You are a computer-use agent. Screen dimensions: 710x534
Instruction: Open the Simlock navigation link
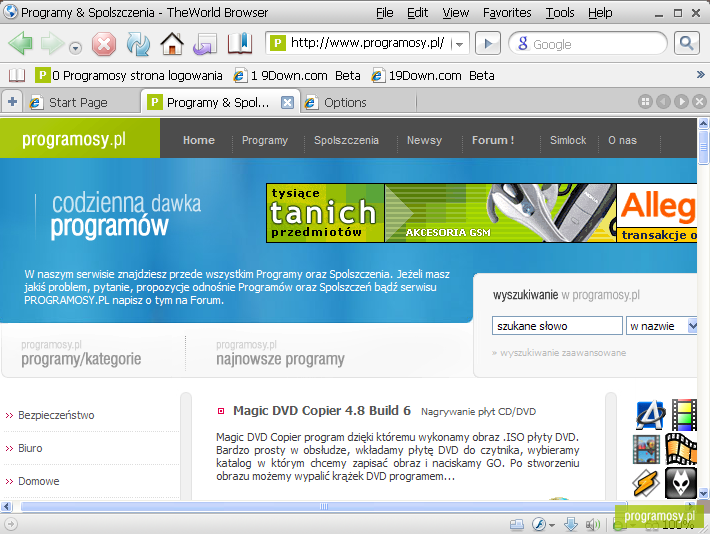(568, 140)
